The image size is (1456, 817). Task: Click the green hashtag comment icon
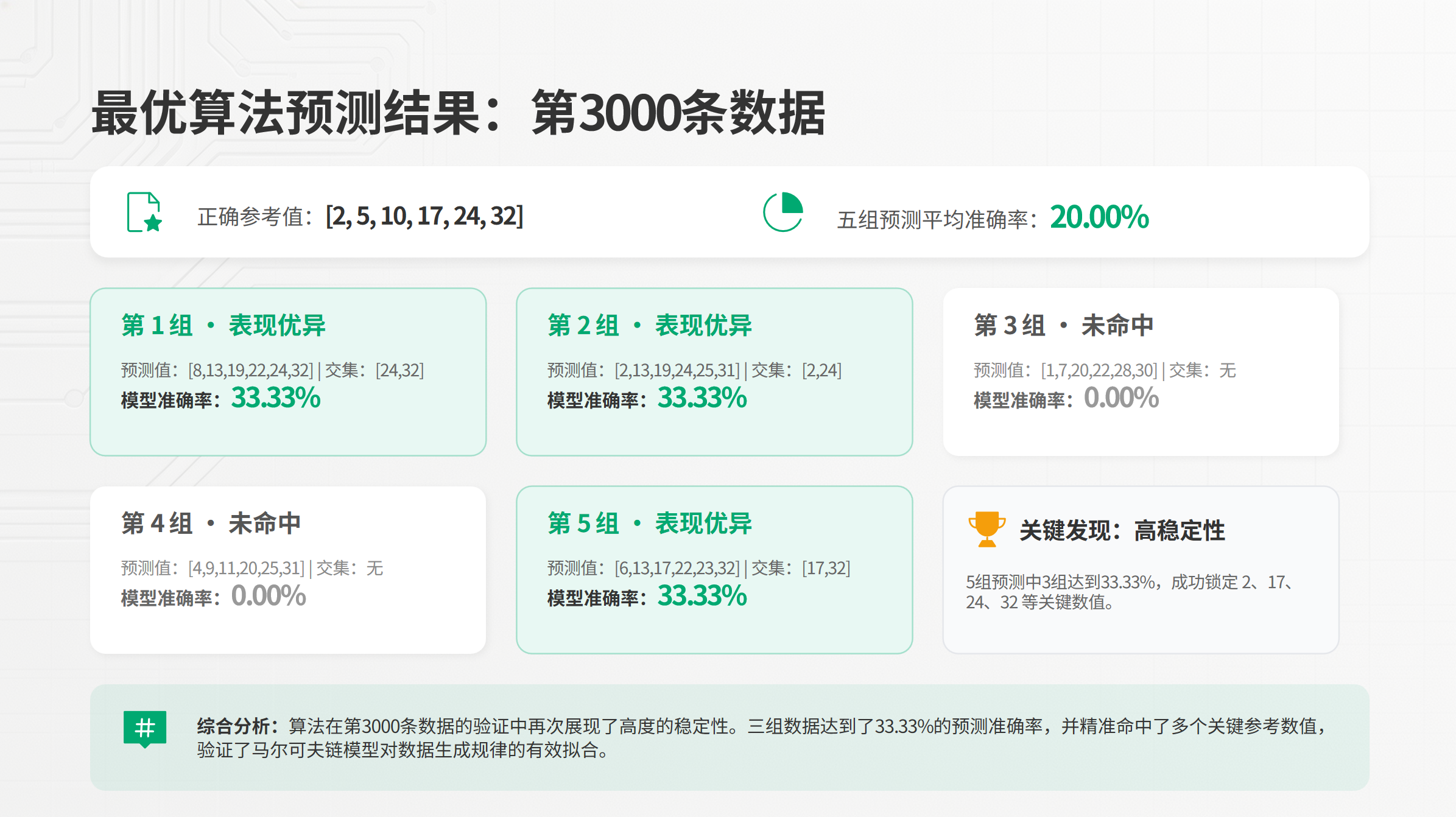(145, 729)
